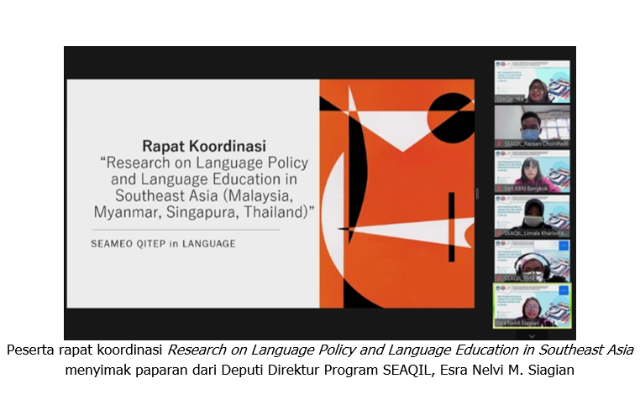Click the gallery strip divider handle

(x=477, y=193)
